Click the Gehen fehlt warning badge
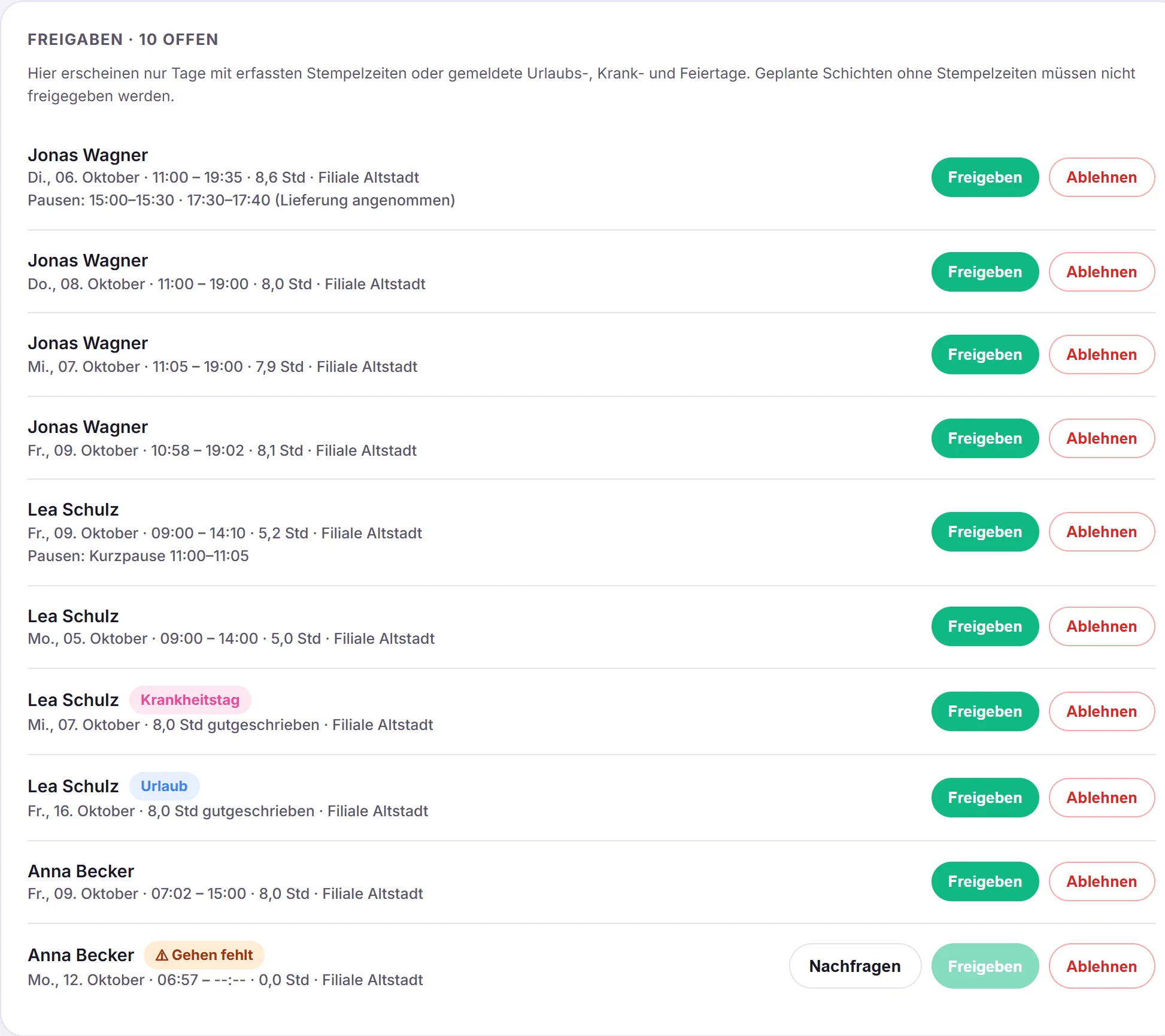The width and height of the screenshot is (1165, 1036). 204,955
